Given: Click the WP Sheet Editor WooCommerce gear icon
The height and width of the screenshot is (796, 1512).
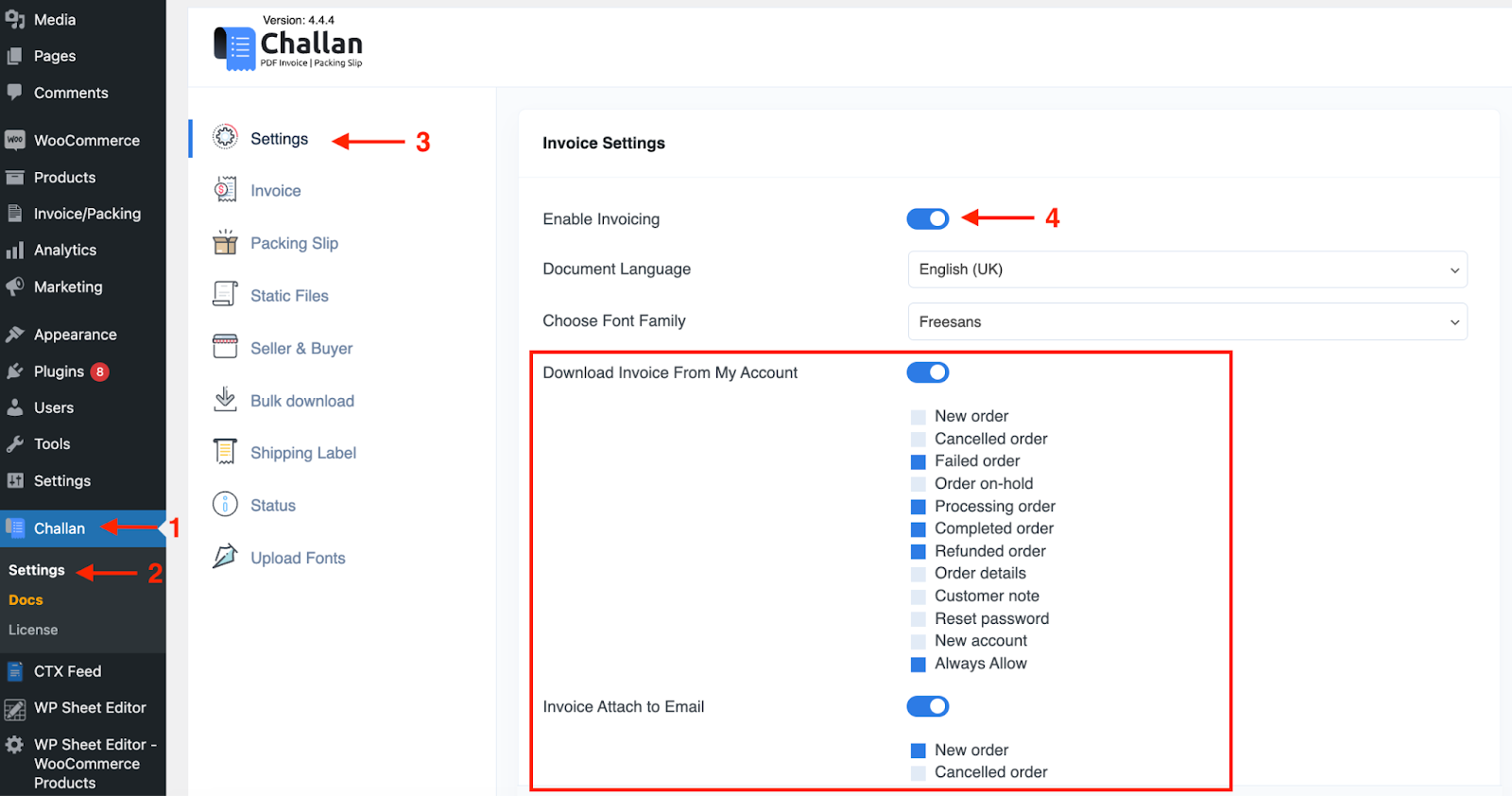Looking at the screenshot, I should (x=14, y=745).
